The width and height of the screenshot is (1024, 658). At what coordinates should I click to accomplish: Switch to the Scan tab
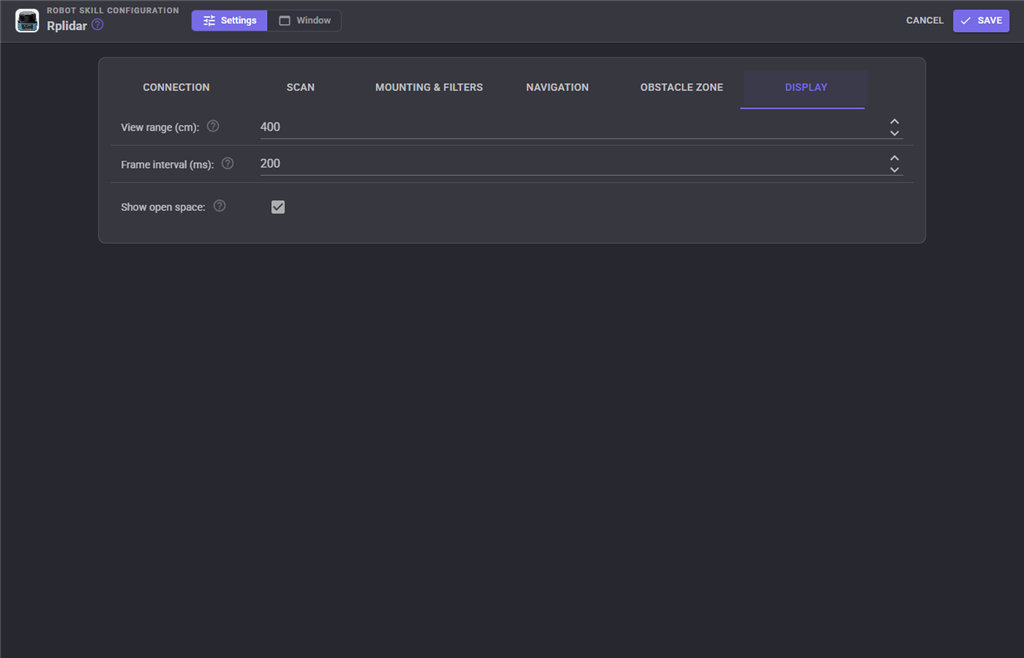tap(300, 87)
